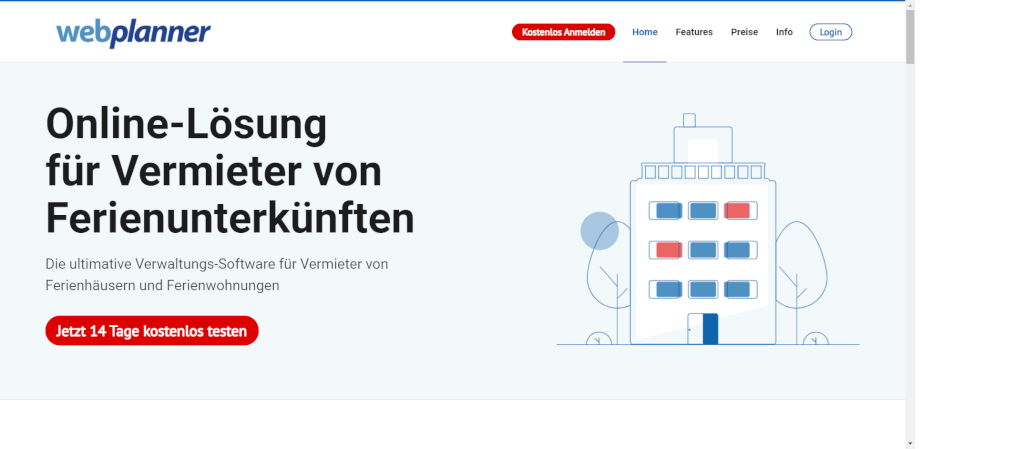Screen dimensions: 1024x449
Task: Click the subtitle about ultimative Verwaltungs-Software
Action: point(217,275)
